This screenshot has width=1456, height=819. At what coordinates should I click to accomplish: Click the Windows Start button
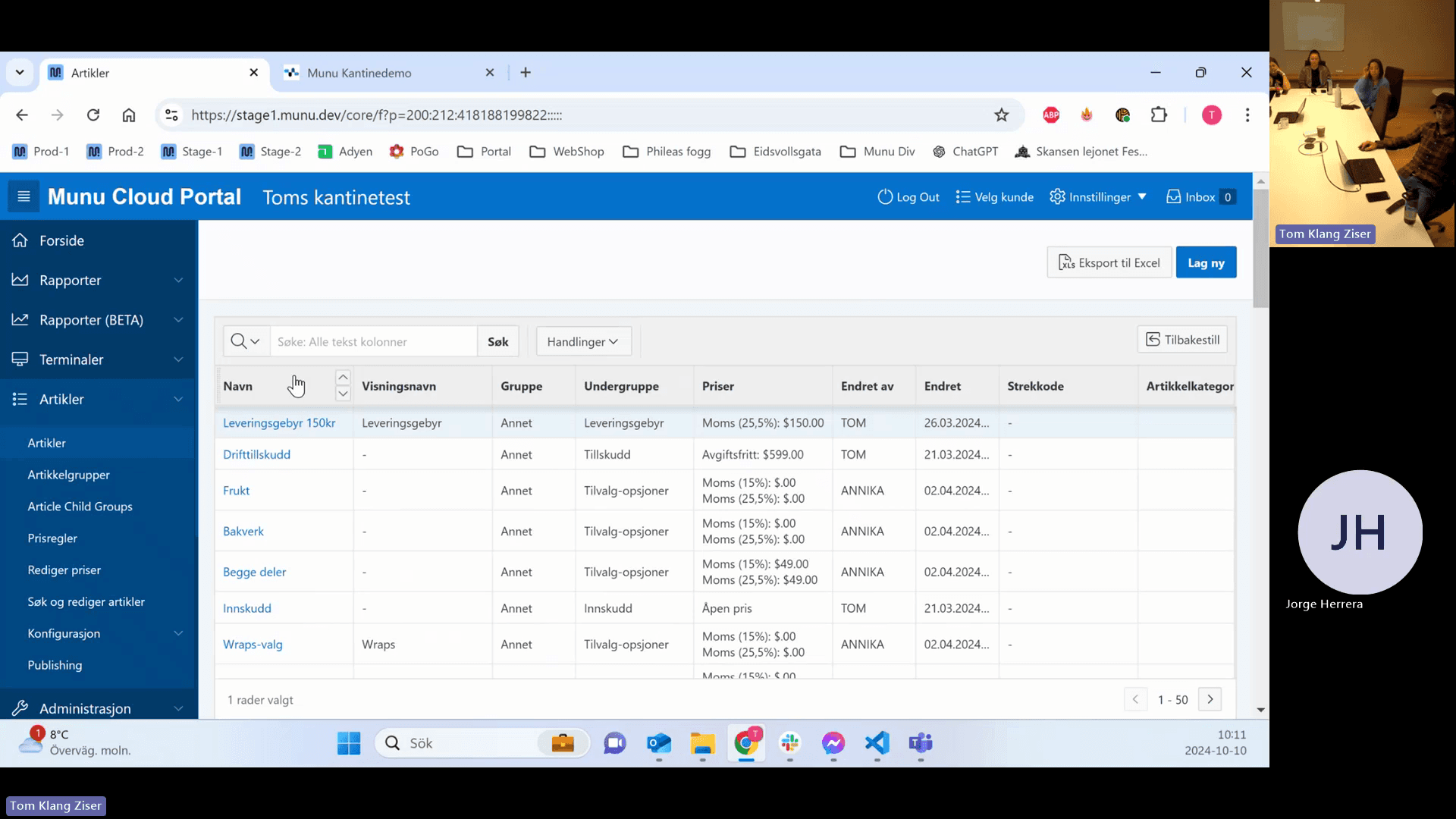pos(349,743)
